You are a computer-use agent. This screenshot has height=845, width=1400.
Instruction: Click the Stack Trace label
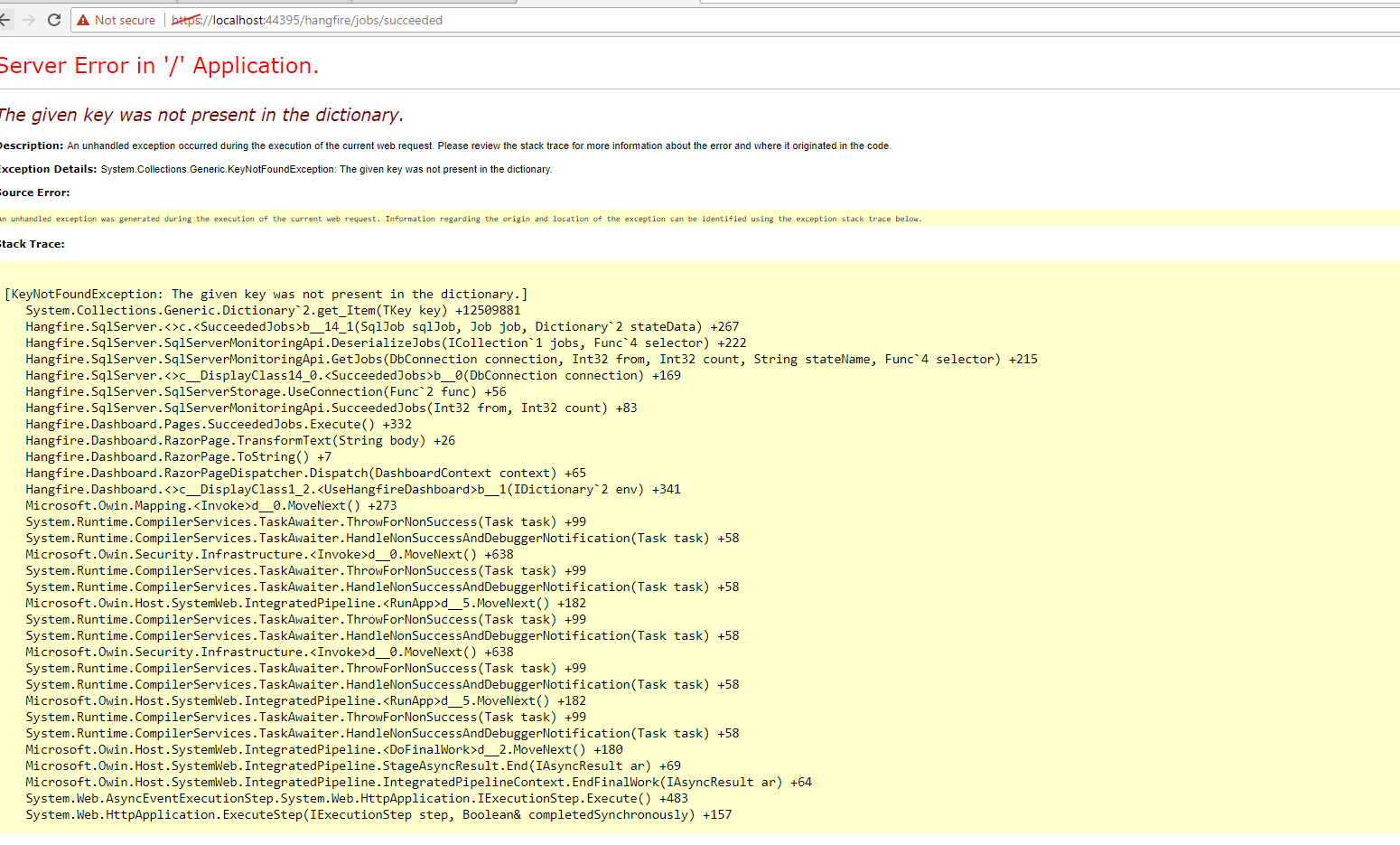pos(33,243)
